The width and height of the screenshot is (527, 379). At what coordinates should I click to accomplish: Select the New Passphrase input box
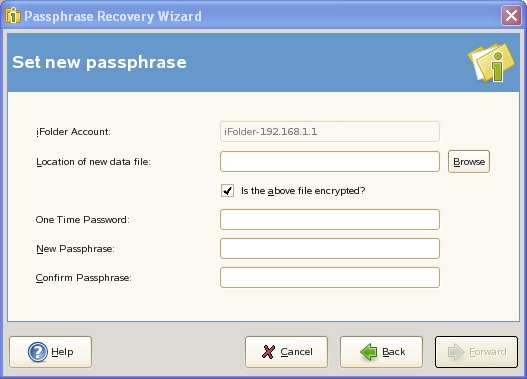pyautogui.click(x=330, y=249)
